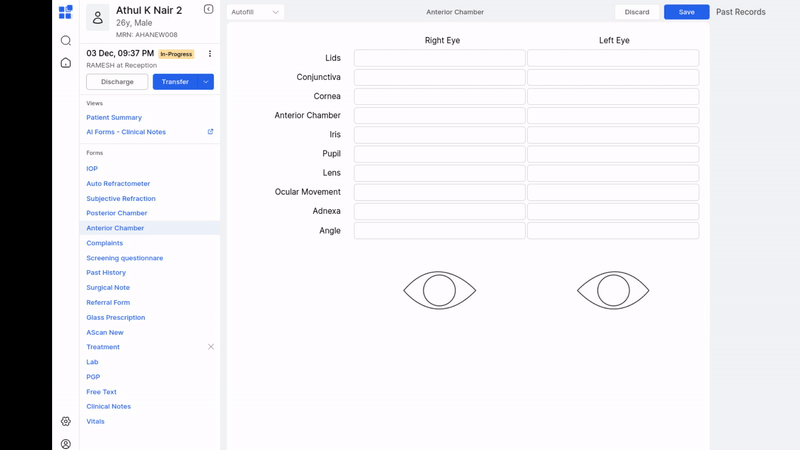Open visit options three-dot menu
This screenshot has height=450, width=800.
click(210, 54)
